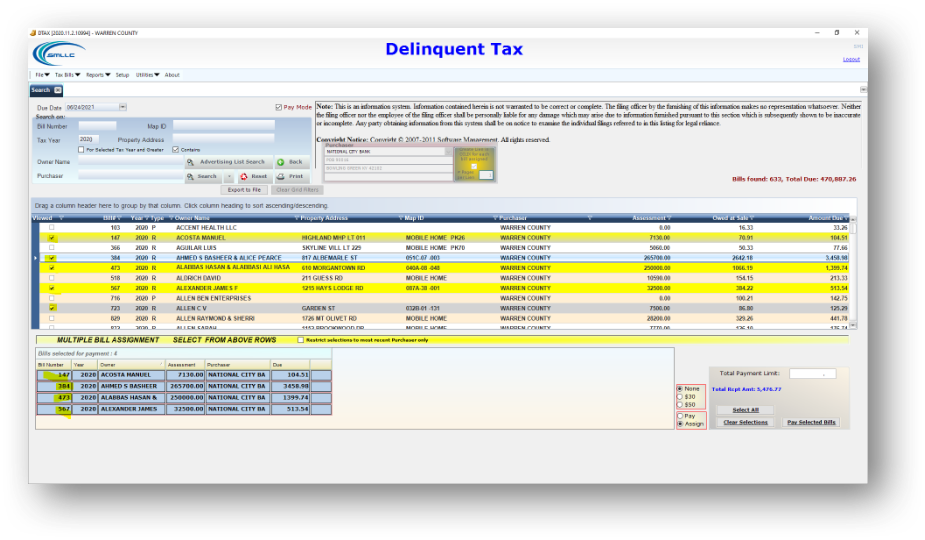Select the $30 radio option
The height and width of the screenshot is (540, 925).
[680, 396]
